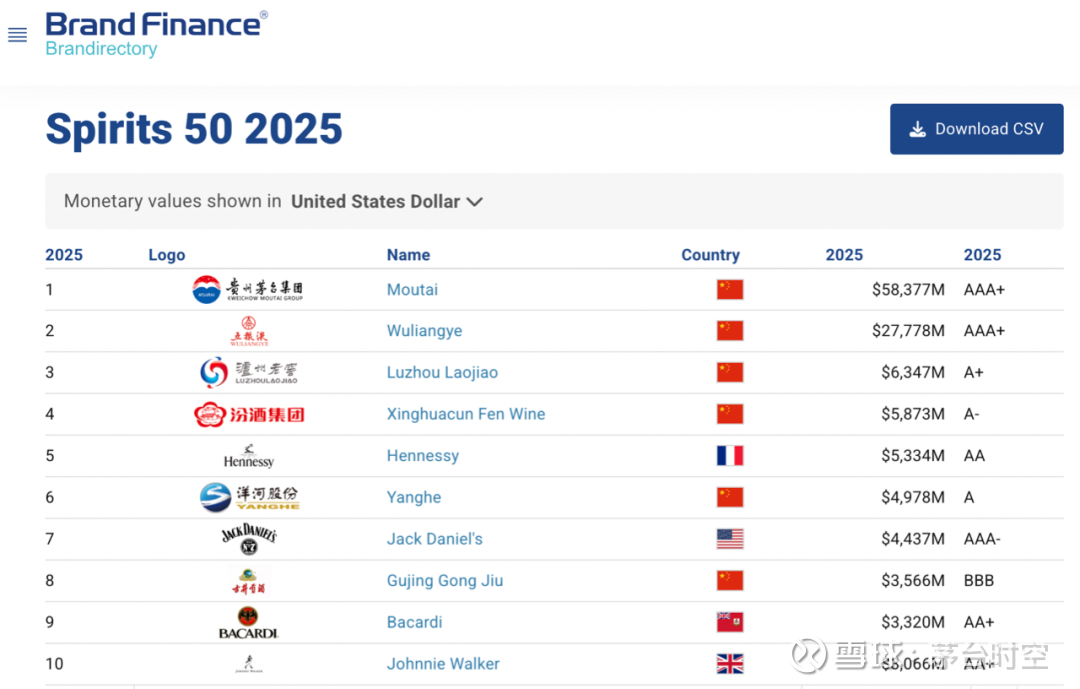Click the Spirits 50 2025 heading
1080x689 pixels.
pos(194,129)
